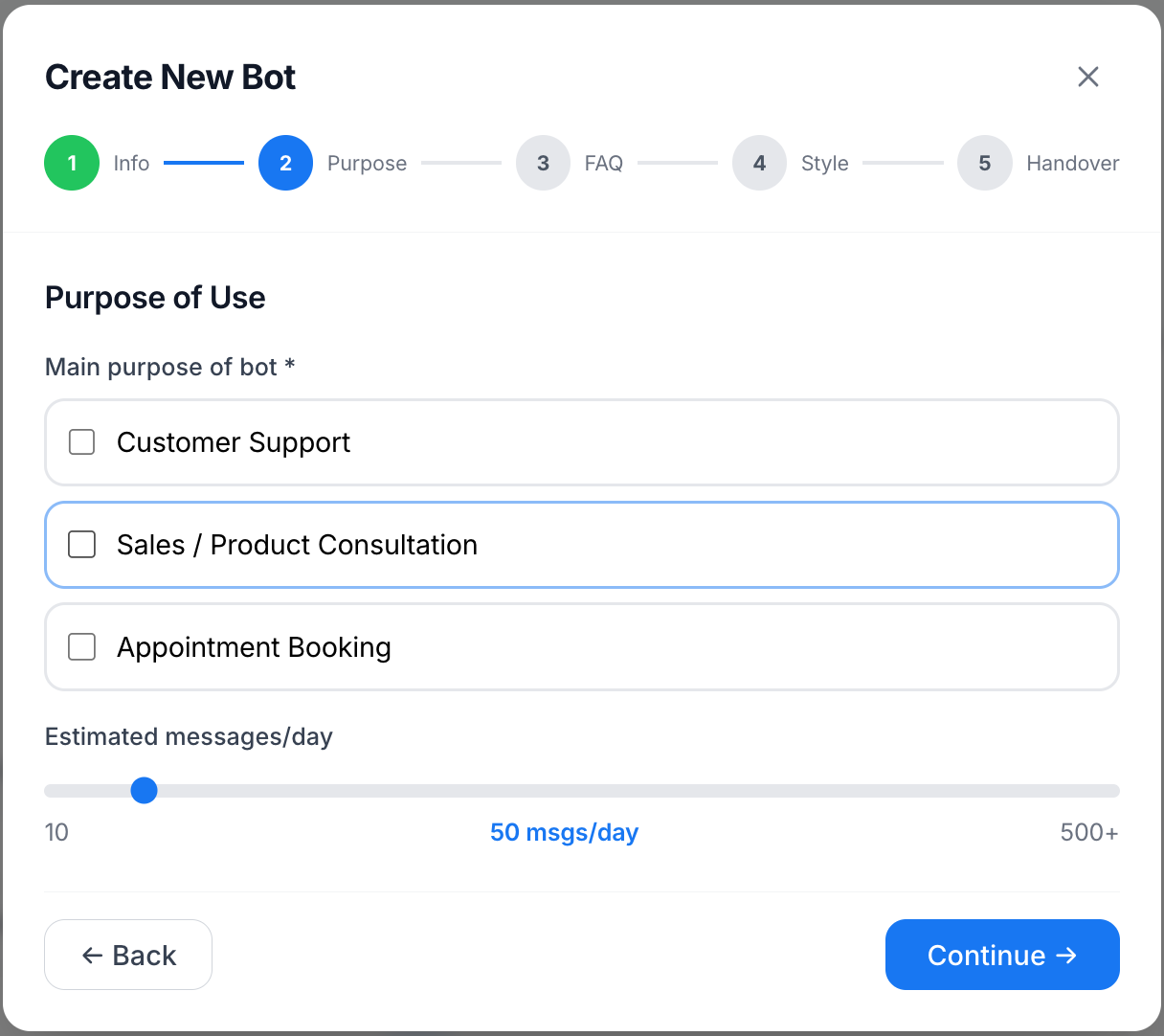Check the Customer Support checkbox
1164x1036 pixels.
(x=82, y=442)
